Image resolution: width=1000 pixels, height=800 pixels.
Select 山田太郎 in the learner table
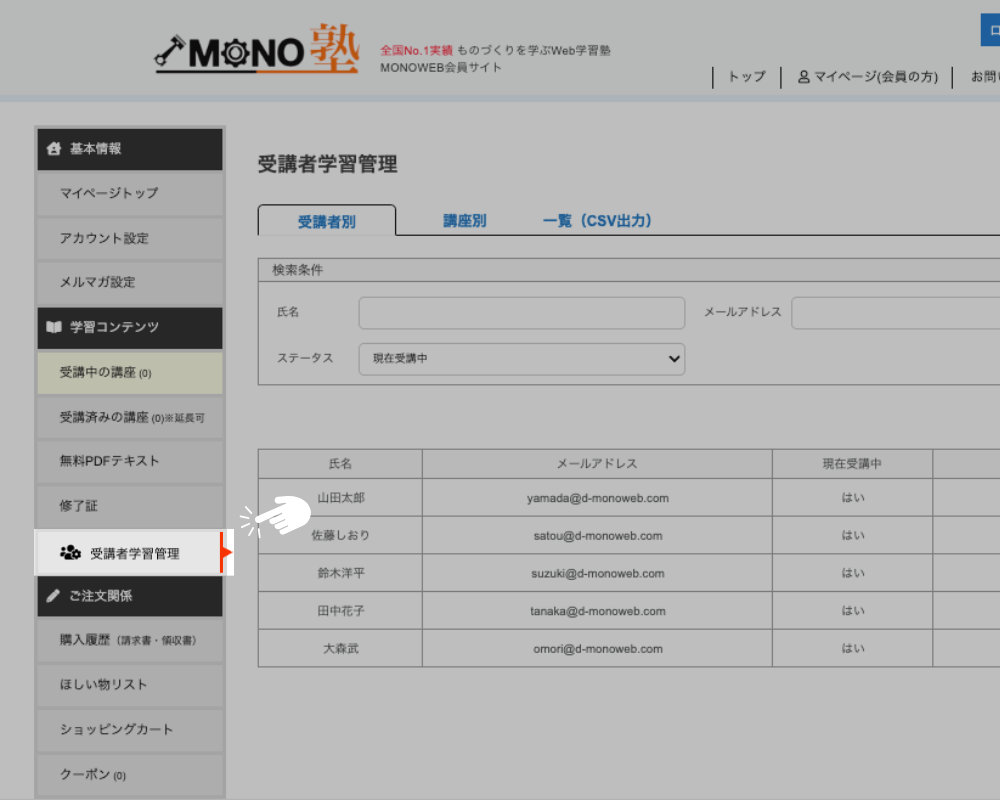pos(340,498)
